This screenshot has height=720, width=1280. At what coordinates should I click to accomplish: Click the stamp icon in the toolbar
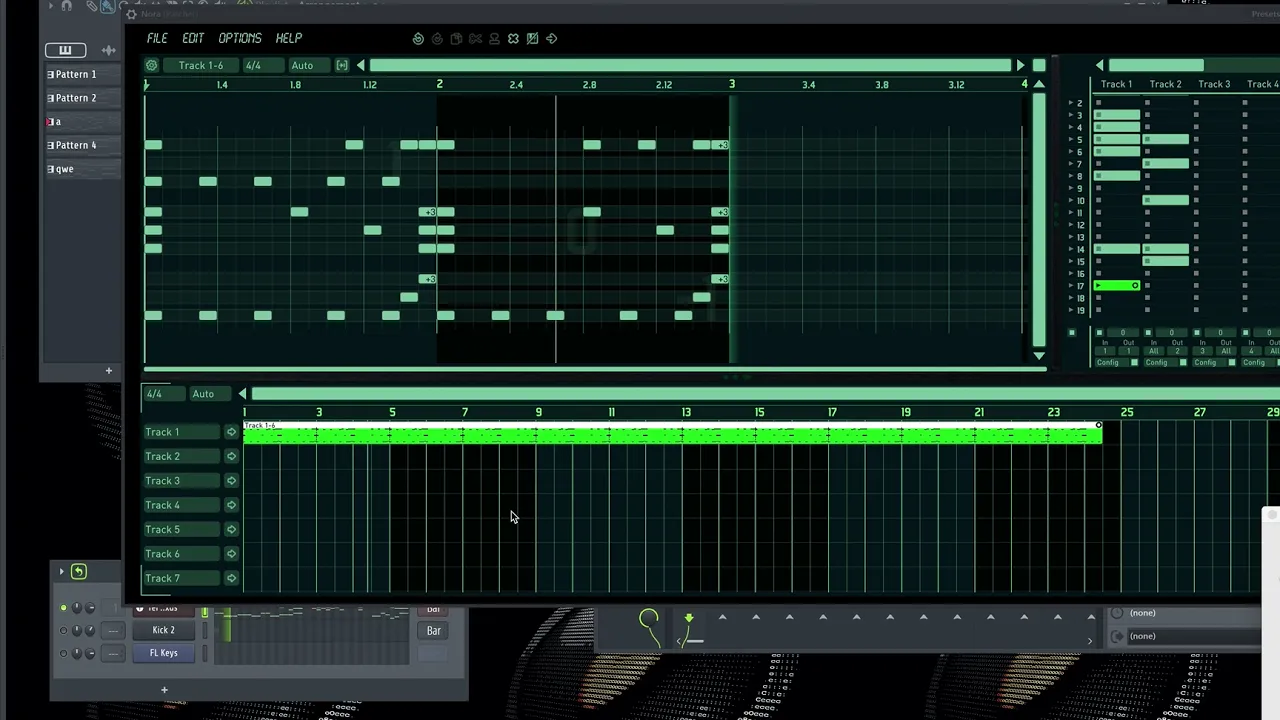[x=494, y=39]
